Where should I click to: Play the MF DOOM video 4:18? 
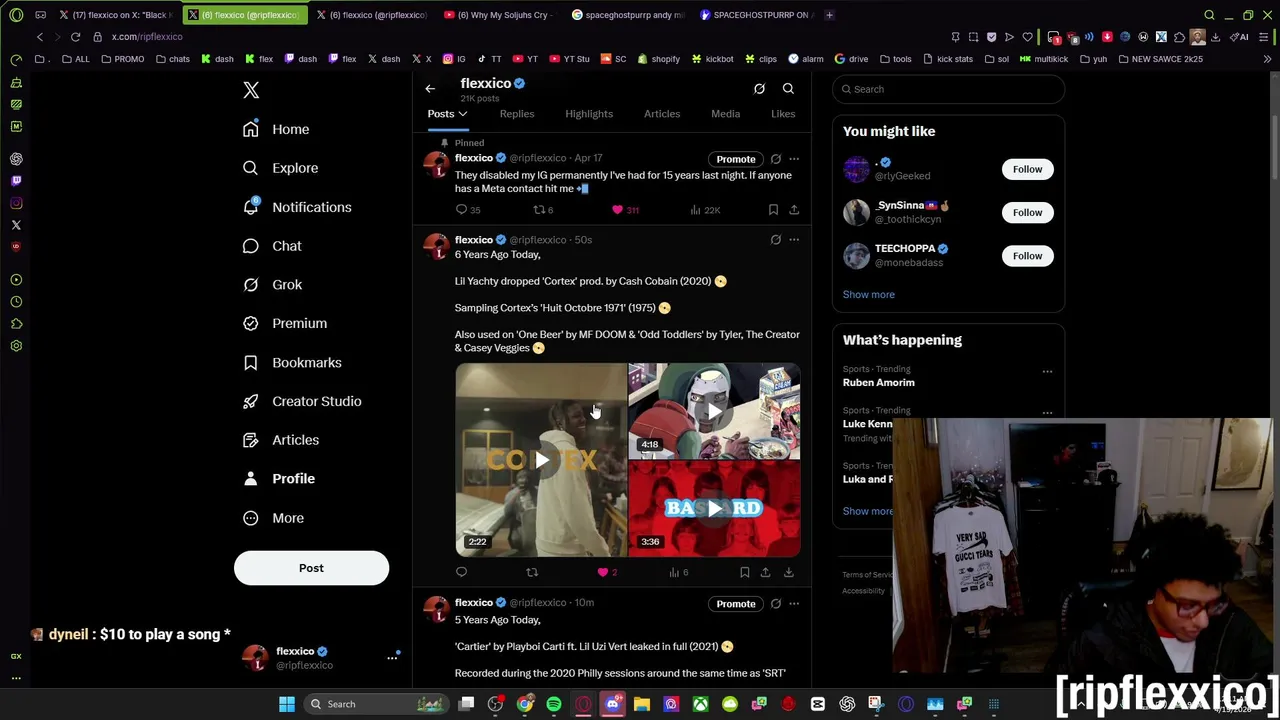click(x=714, y=411)
